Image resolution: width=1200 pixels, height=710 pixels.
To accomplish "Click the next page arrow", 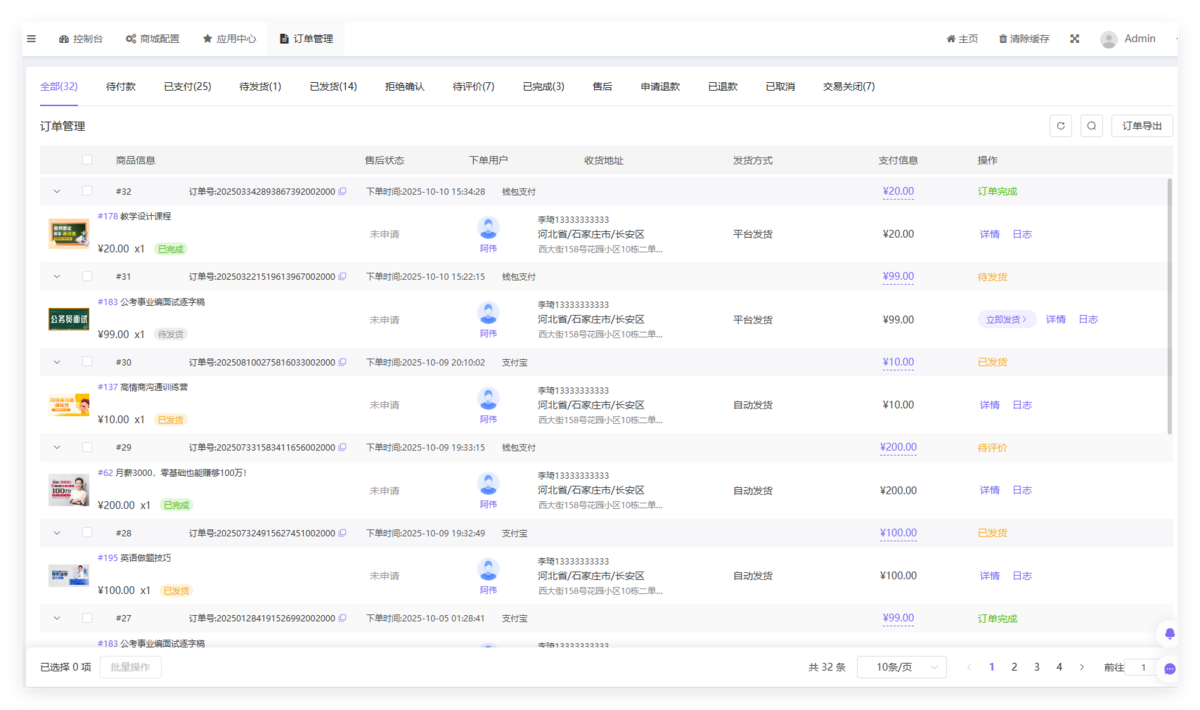I will (x=1082, y=667).
